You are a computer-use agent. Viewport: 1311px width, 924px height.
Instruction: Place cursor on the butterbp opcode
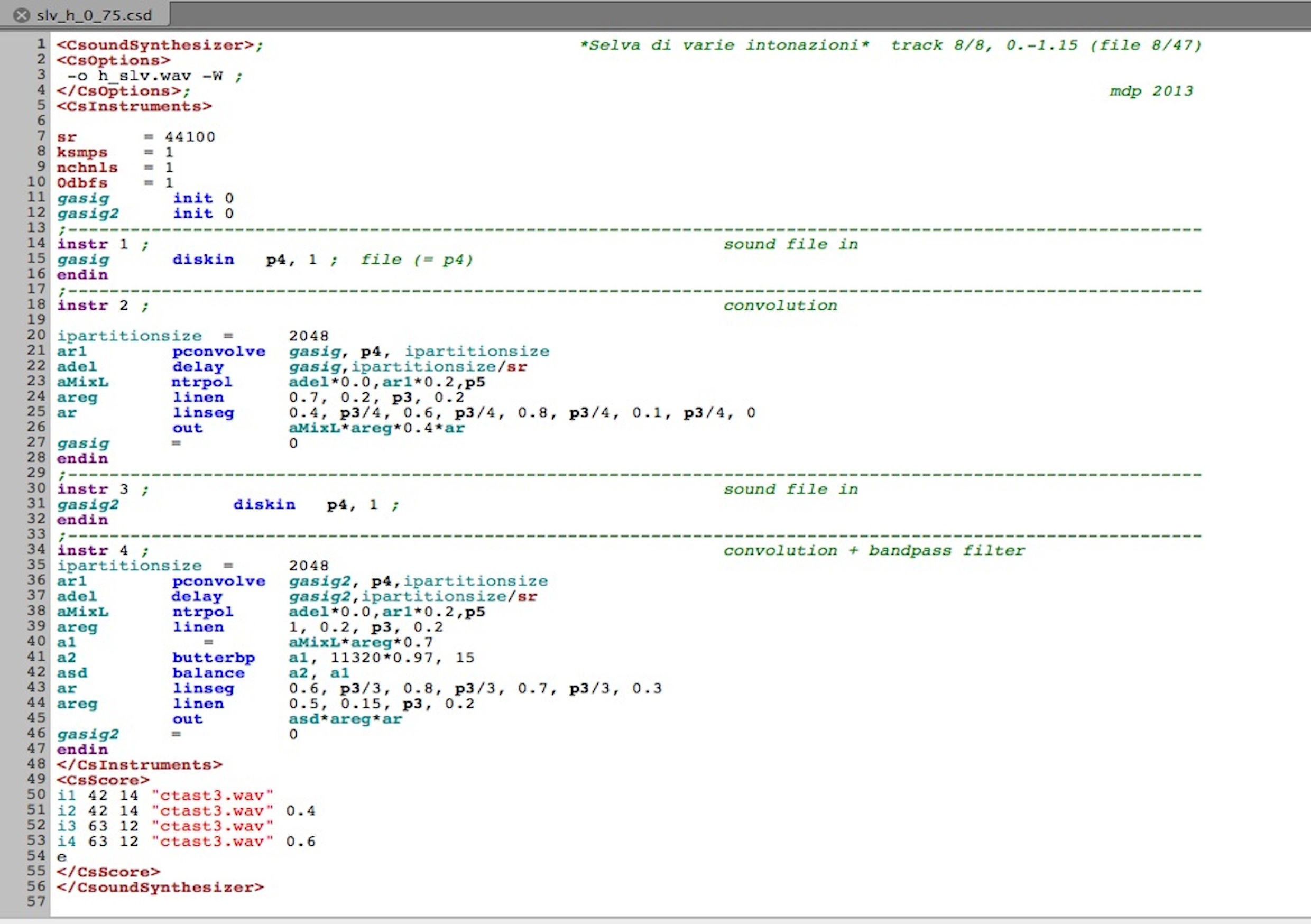214,658
